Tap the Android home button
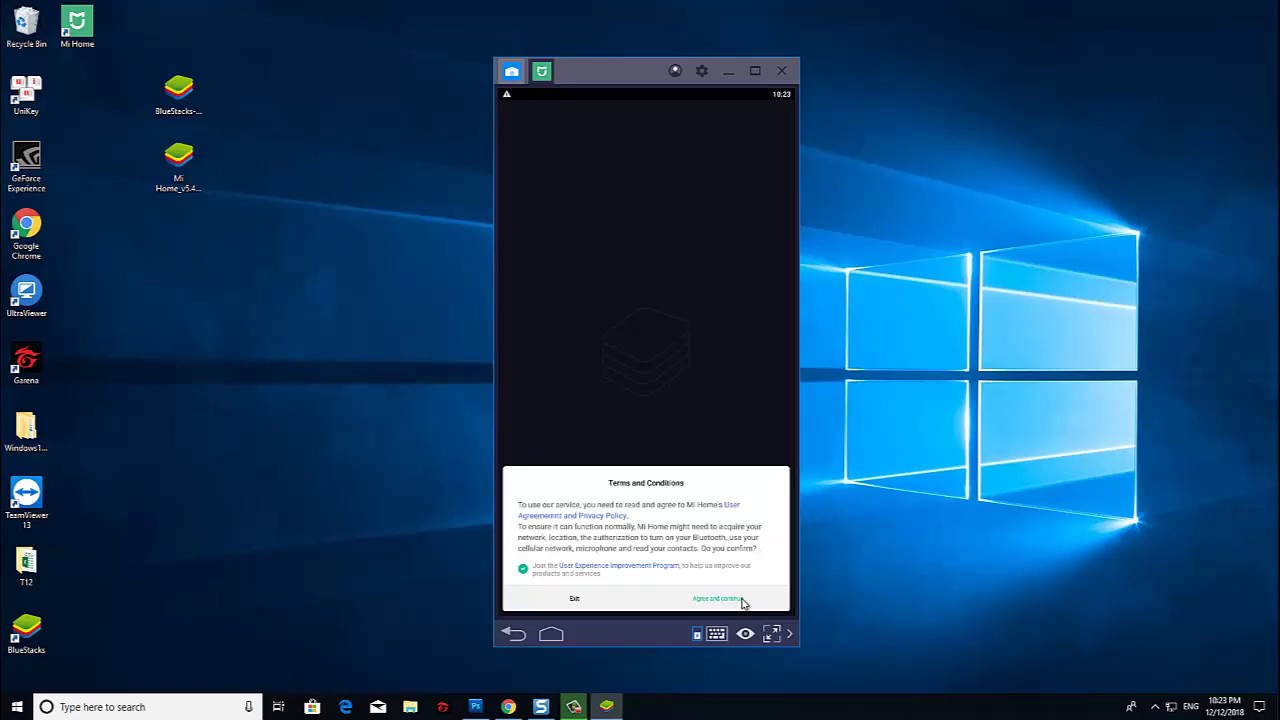1280x720 pixels. 551,634
